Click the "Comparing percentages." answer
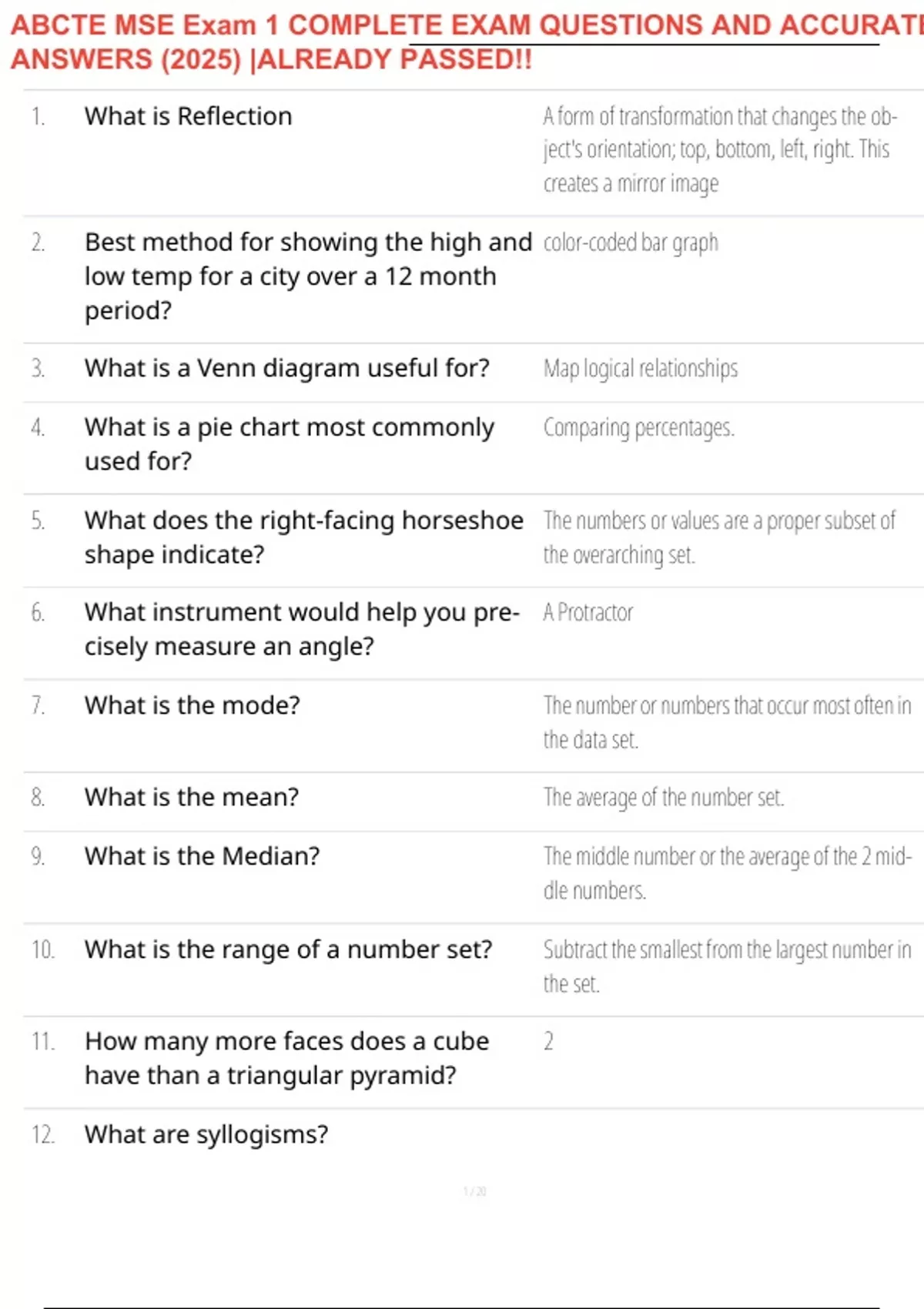 coord(638,427)
